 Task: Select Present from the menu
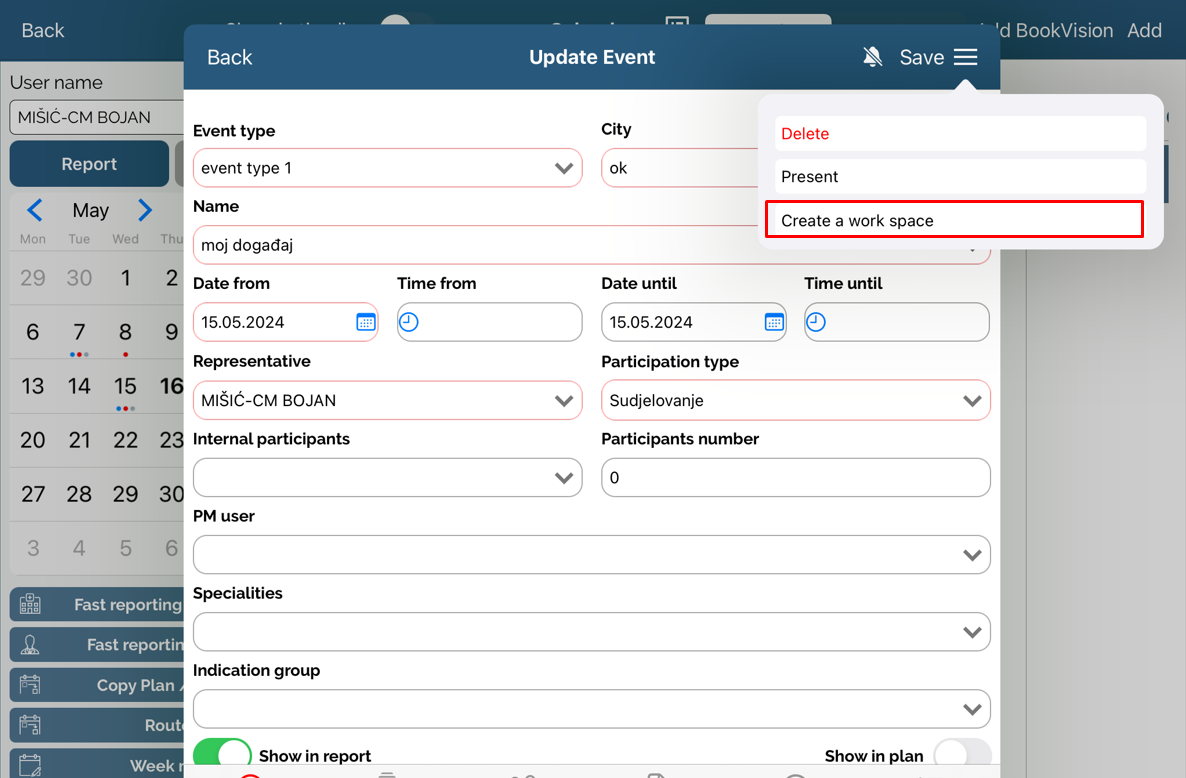[x=960, y=177]
